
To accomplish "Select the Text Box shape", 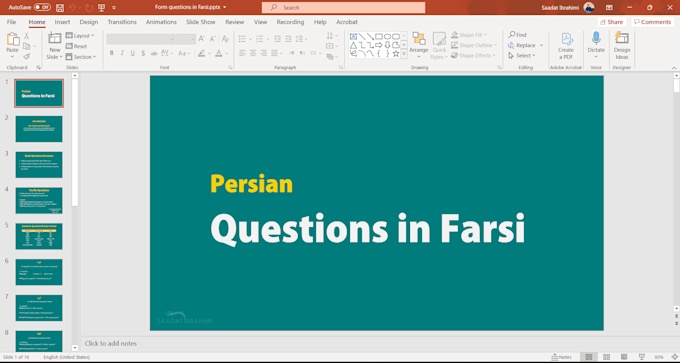I will point(353,36).
